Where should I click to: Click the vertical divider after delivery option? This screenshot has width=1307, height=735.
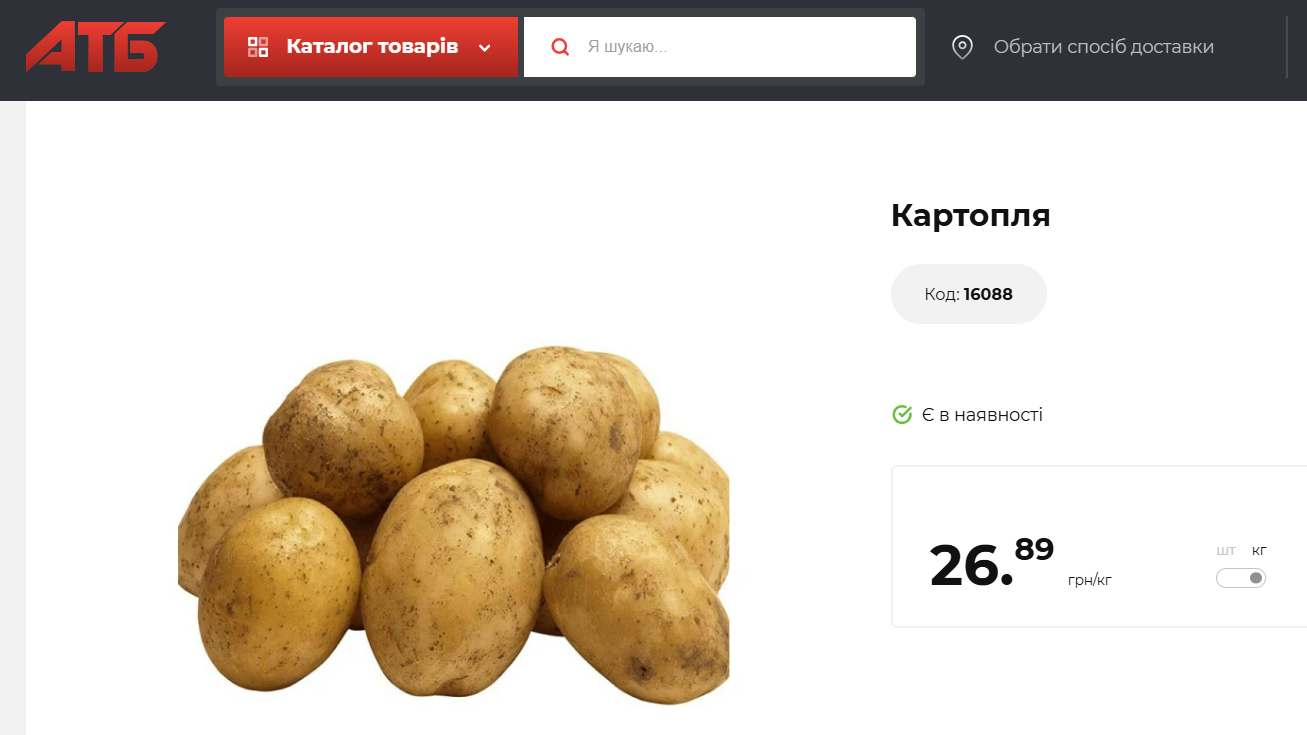[x=1287, y=47]
